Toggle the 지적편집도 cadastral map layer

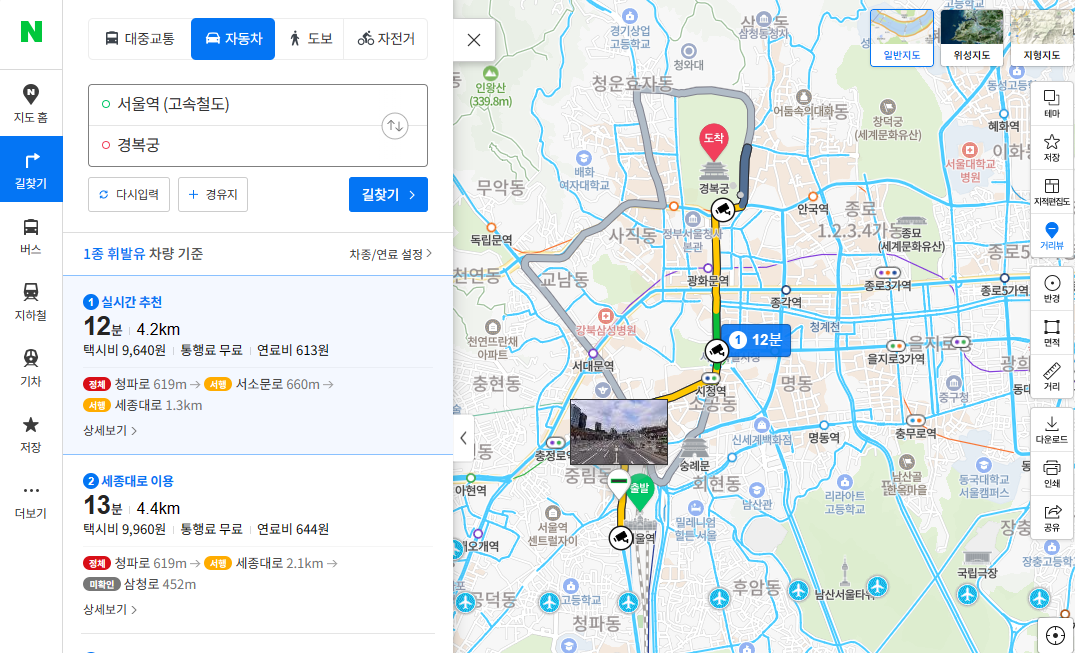coord(1052,191)
